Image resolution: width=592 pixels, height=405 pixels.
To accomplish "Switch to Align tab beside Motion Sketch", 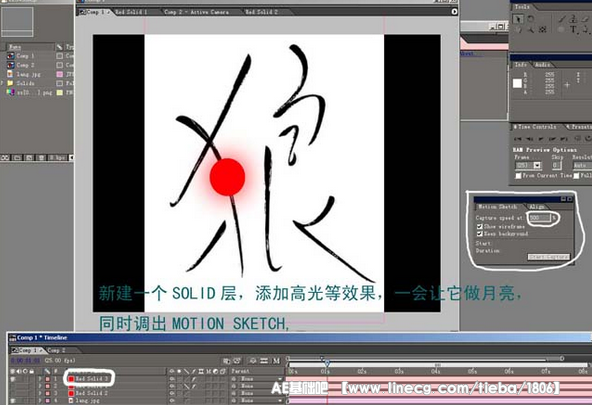I will point(537,206).
